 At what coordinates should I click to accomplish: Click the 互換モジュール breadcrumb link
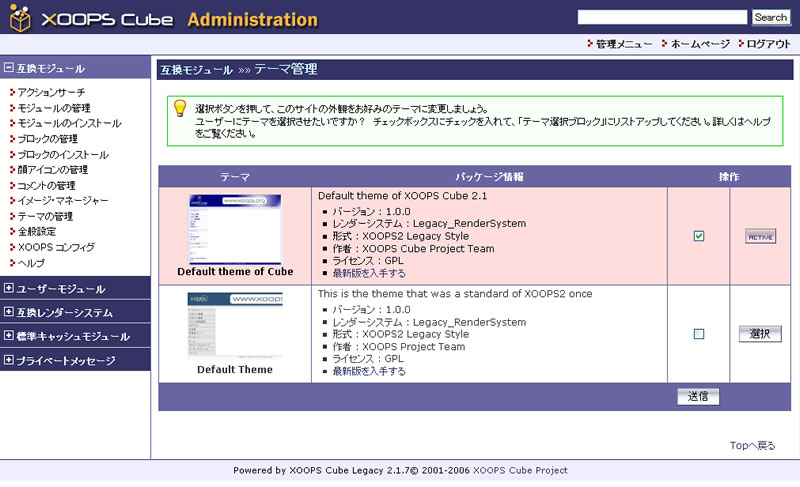pos(196,69)
